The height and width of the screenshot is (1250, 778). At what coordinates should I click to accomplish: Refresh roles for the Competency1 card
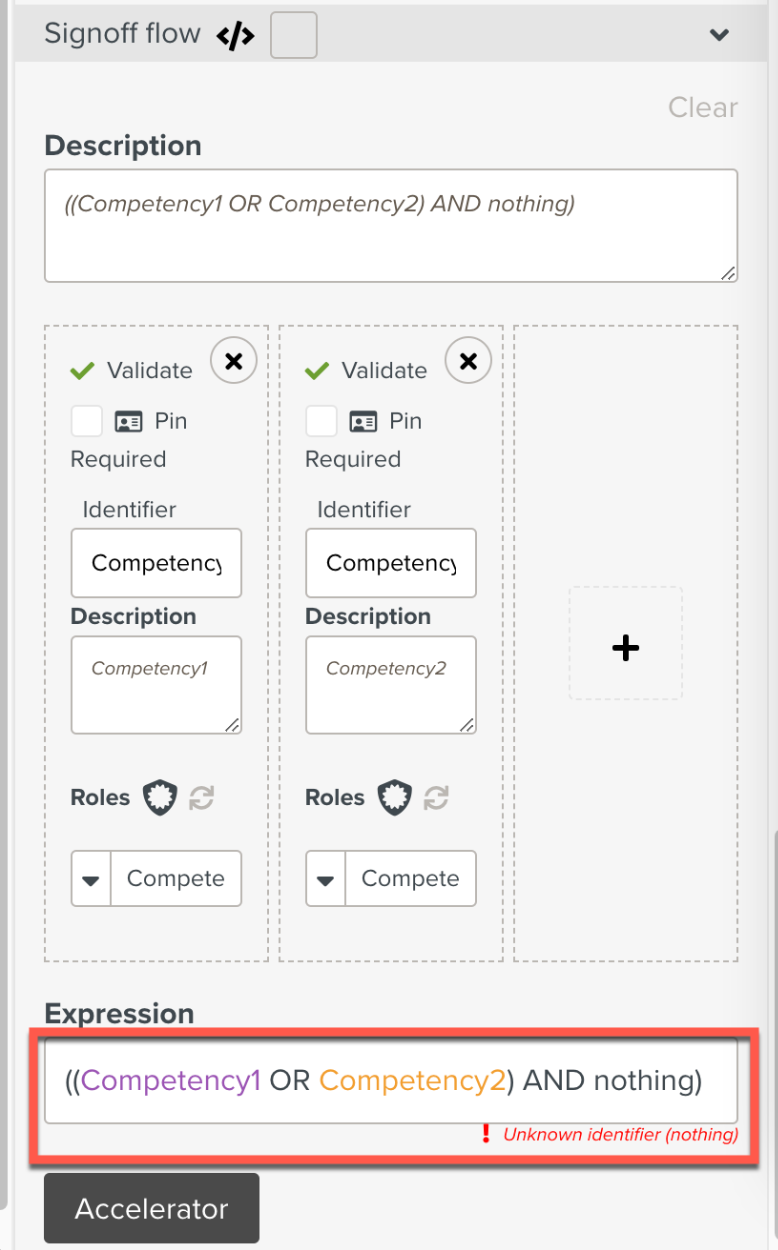202,798
